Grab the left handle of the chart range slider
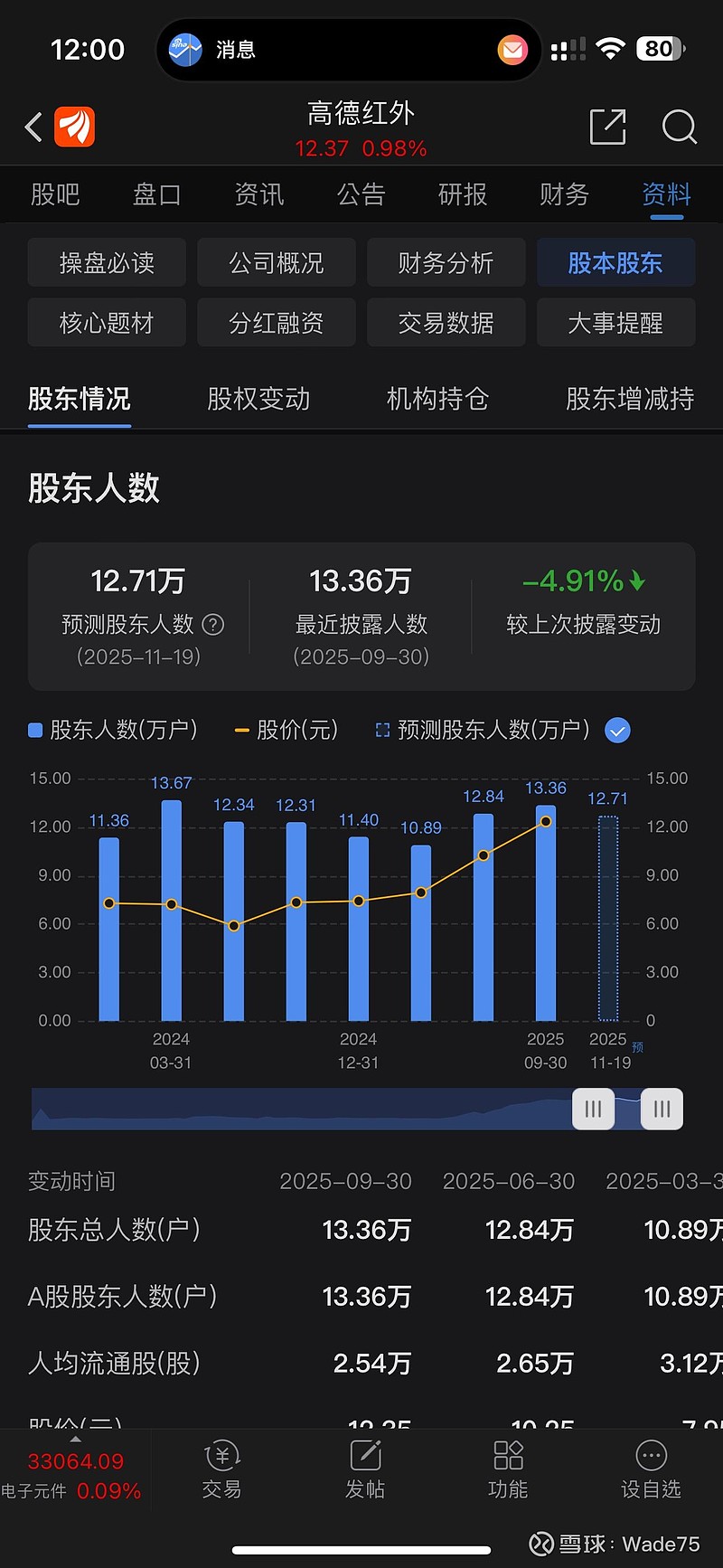723x1568 pixels. click(593, 1109)
